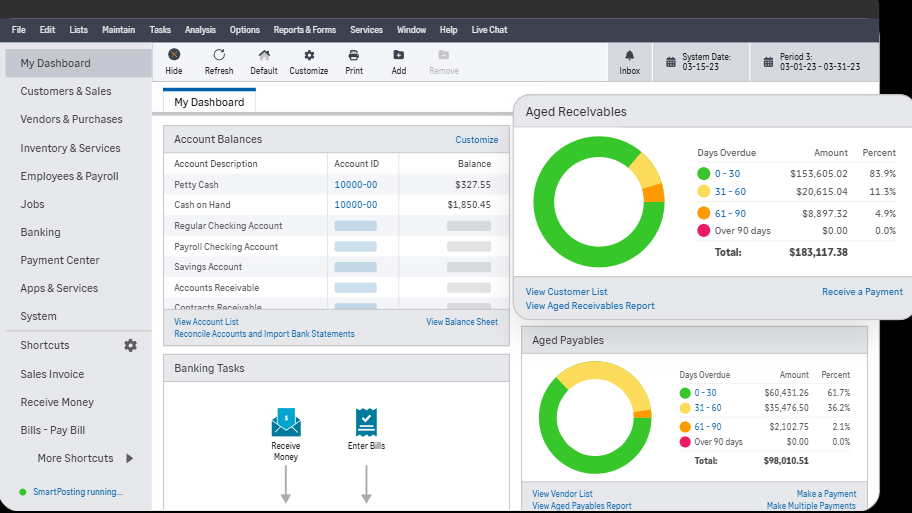
Task: Open Petty Cash account ID 10000-00
Action: (x=355, y=185)
